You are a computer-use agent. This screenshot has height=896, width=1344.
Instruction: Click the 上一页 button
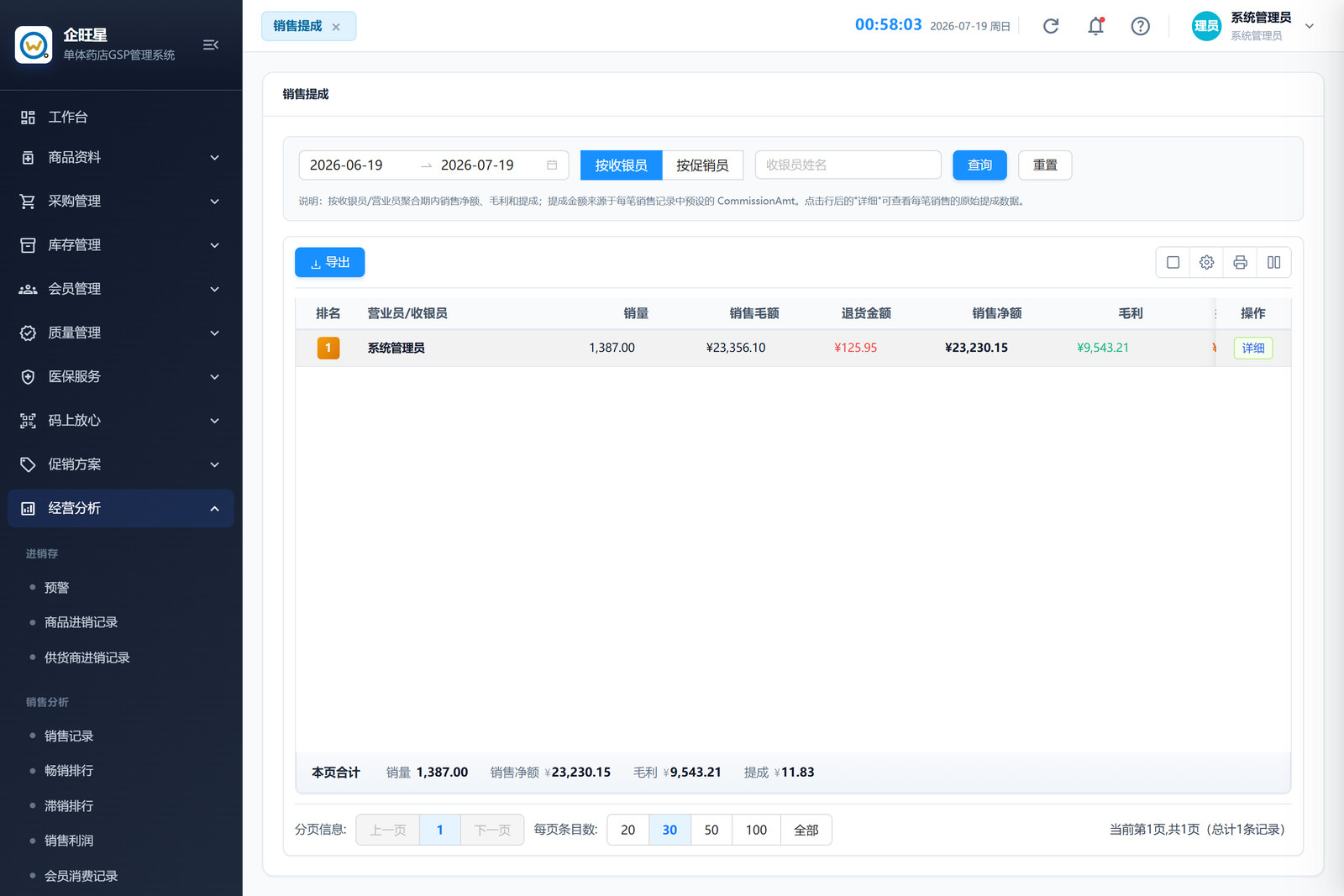point(388,830)
